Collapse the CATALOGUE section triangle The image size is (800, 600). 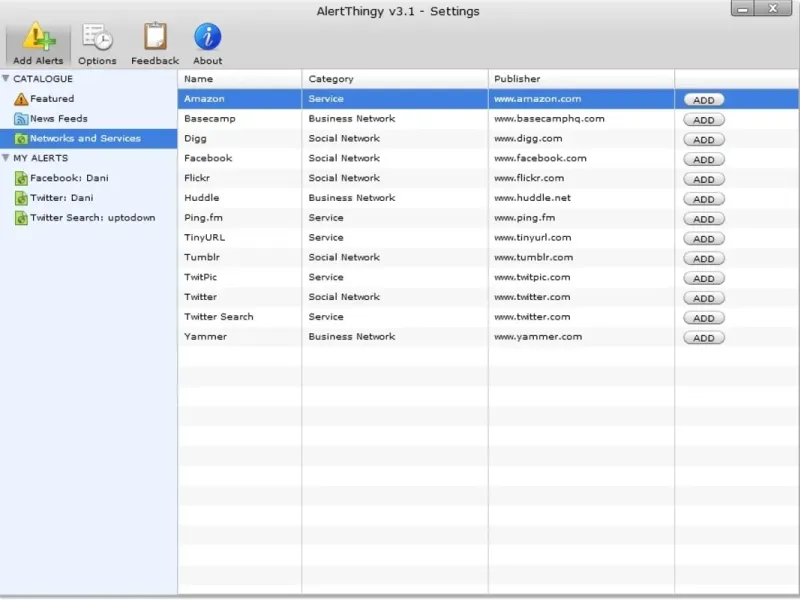point(6,79)
